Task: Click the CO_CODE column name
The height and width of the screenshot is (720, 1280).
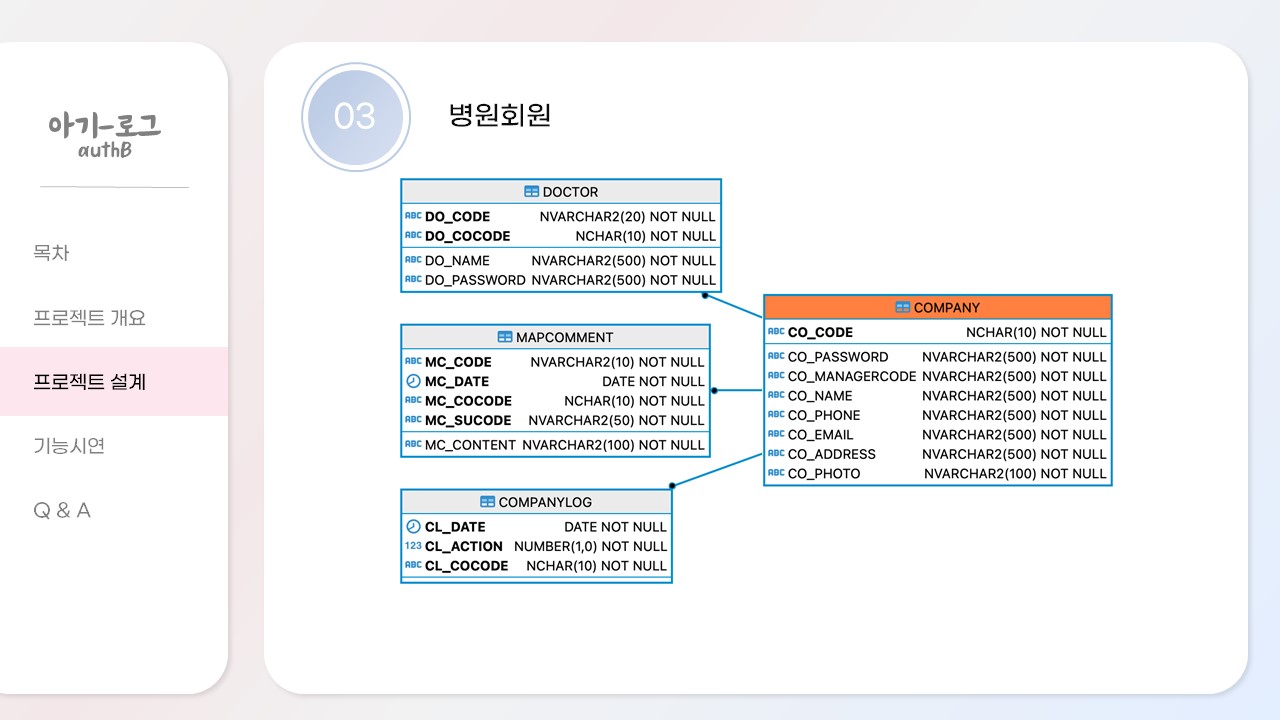Action: (x=820, y=332)
